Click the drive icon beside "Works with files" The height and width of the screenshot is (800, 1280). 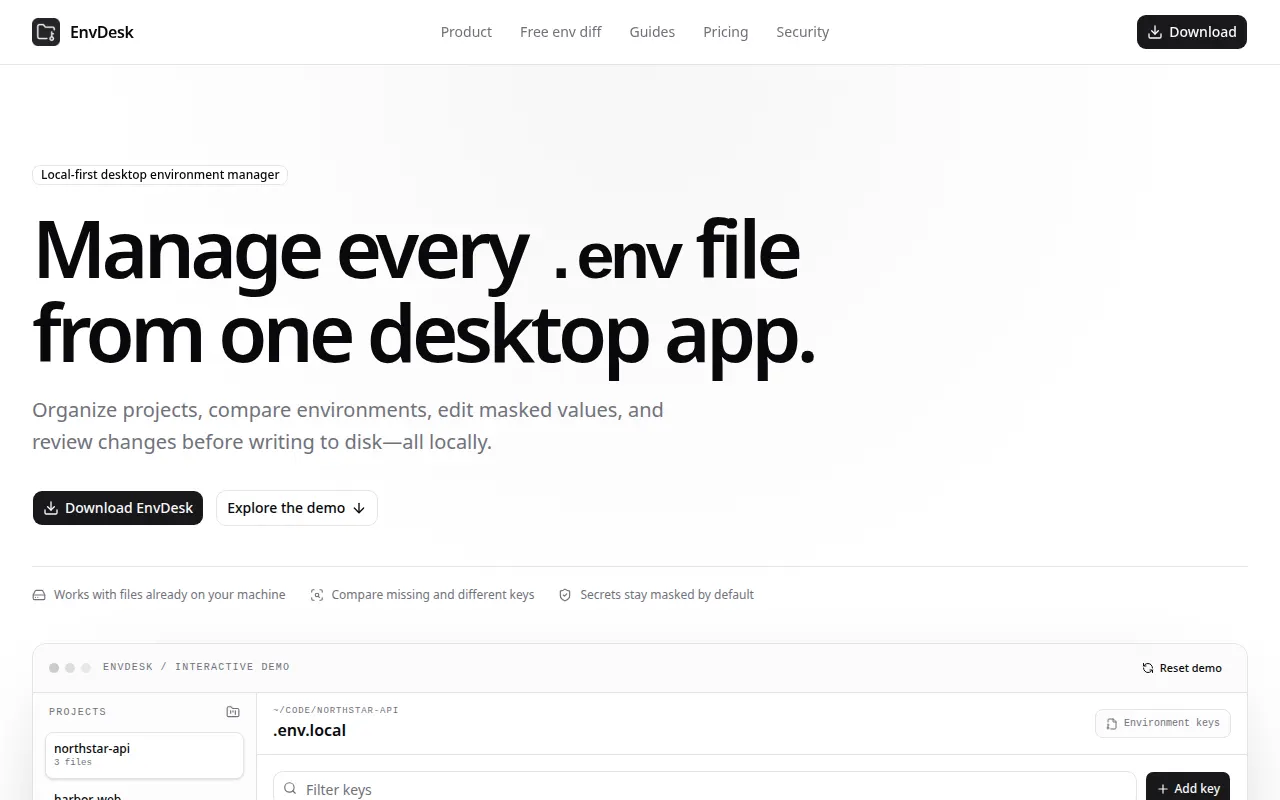(39, 595)
